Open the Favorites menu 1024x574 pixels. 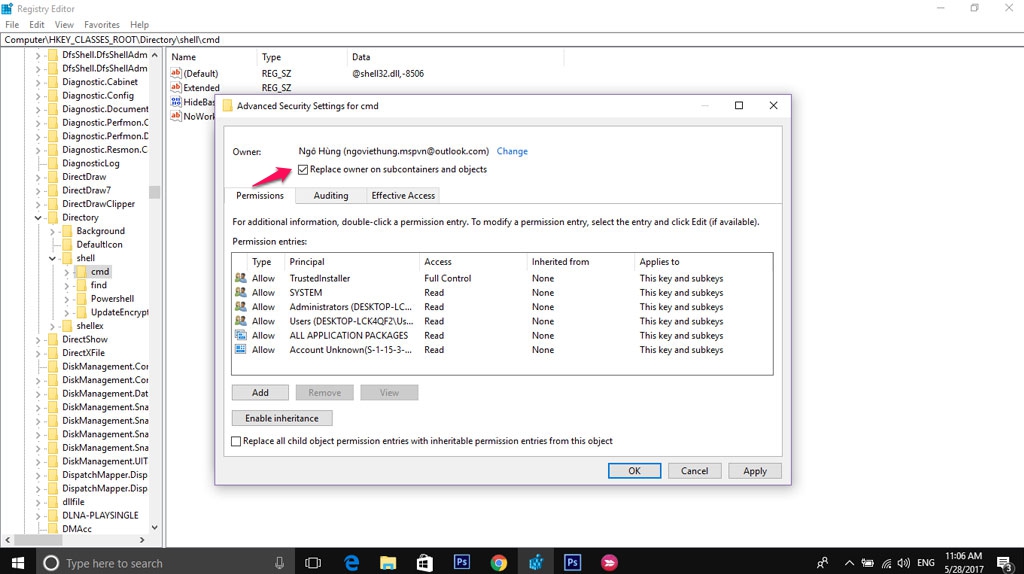(101, 24)
